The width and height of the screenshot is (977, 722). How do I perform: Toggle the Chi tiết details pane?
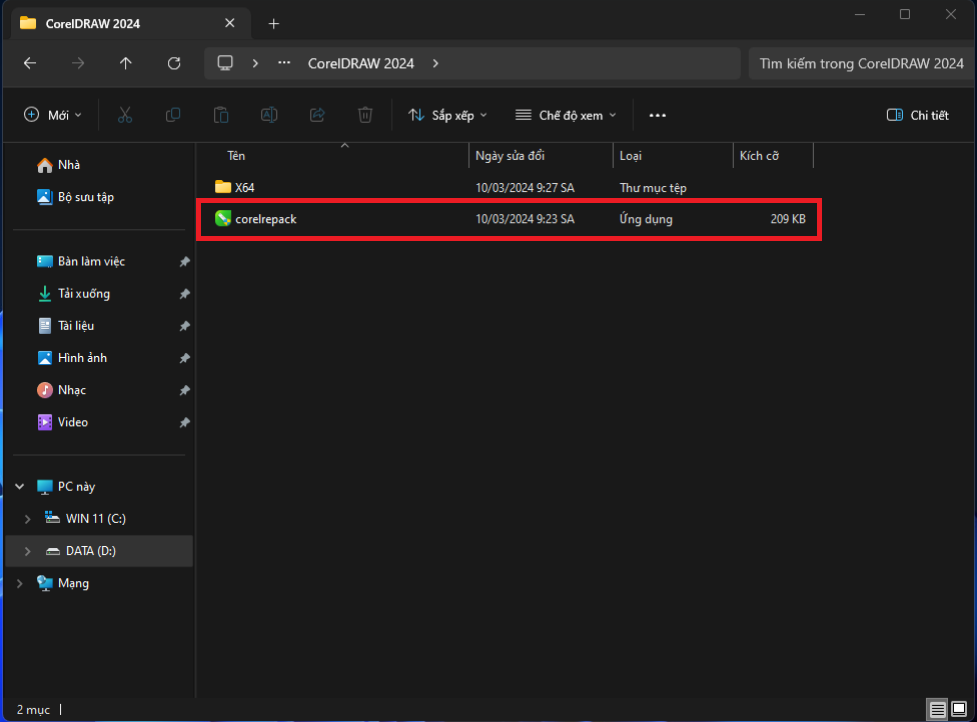click(x=917, y=115)
